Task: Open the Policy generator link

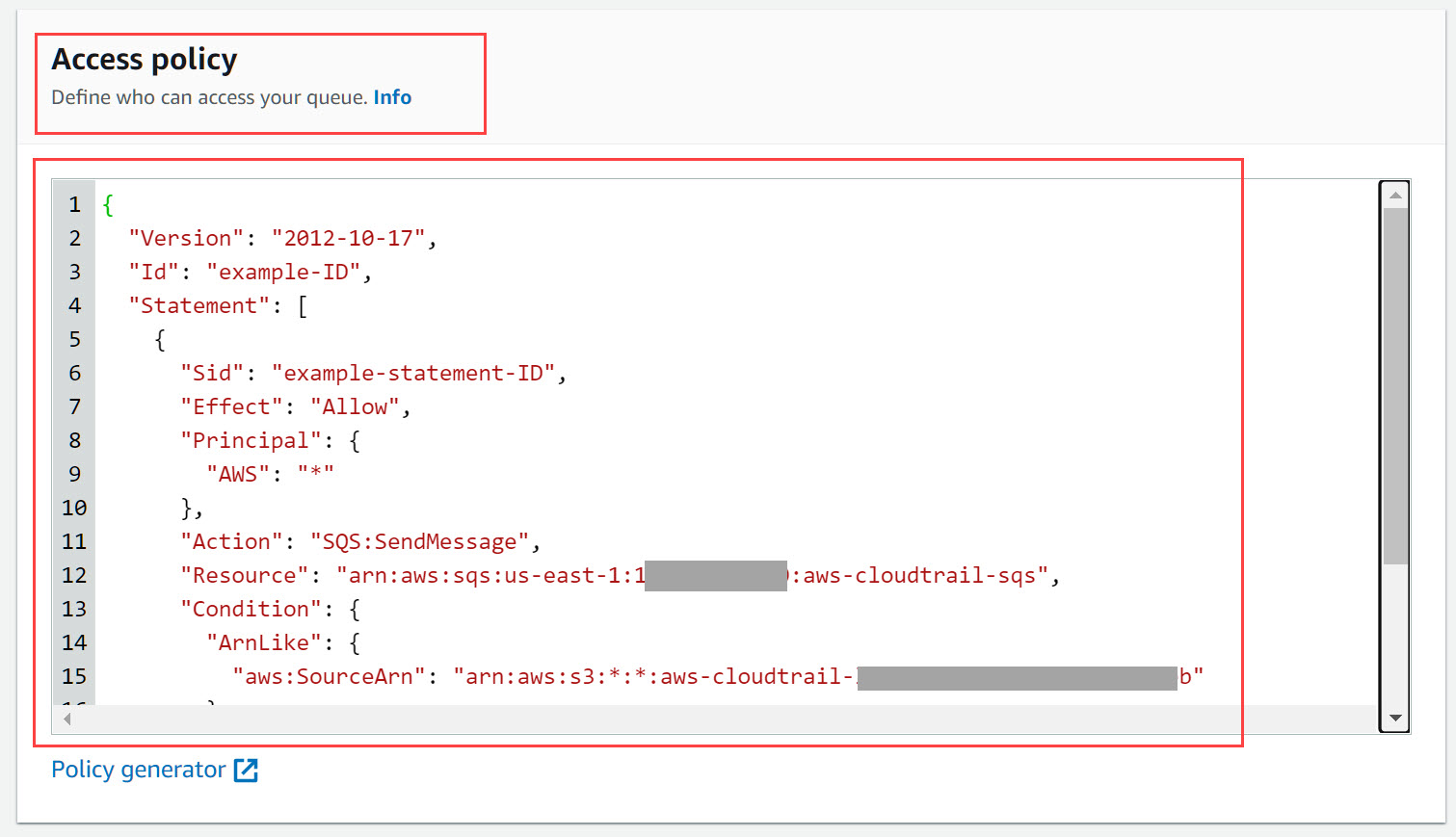Action: [138, 770]
